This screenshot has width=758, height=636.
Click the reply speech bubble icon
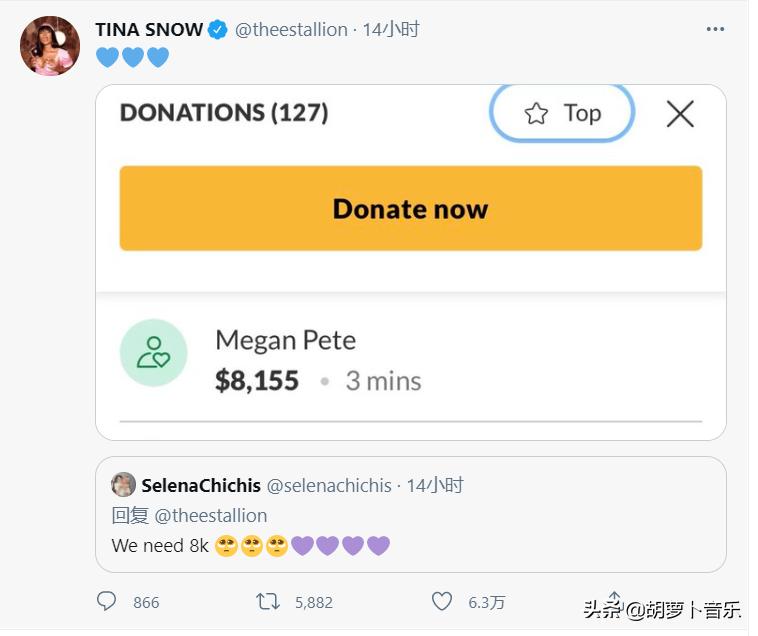107,602
